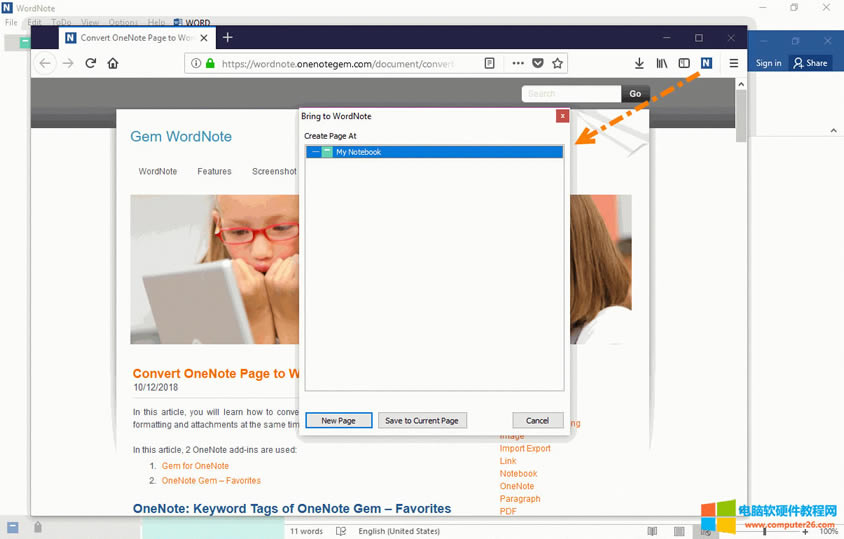This screenshot has height=539, width=844.
Task: Open the File menu in WordNote
Action: [11, 23]
